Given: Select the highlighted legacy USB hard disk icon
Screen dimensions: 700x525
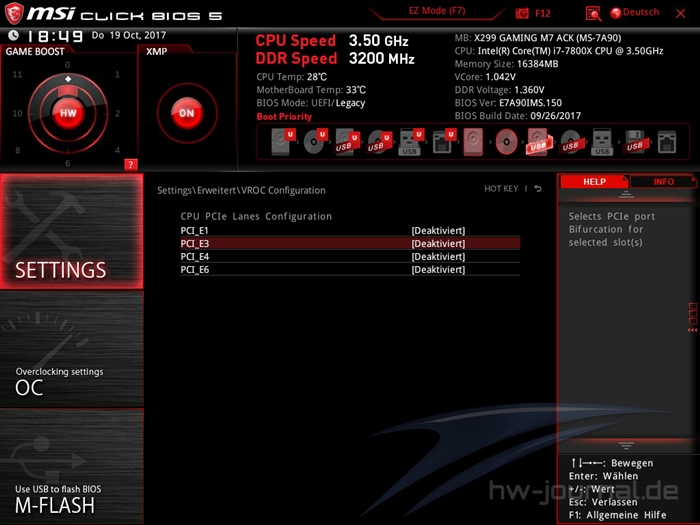Looking at the screenshot, I should click(539, 142).
